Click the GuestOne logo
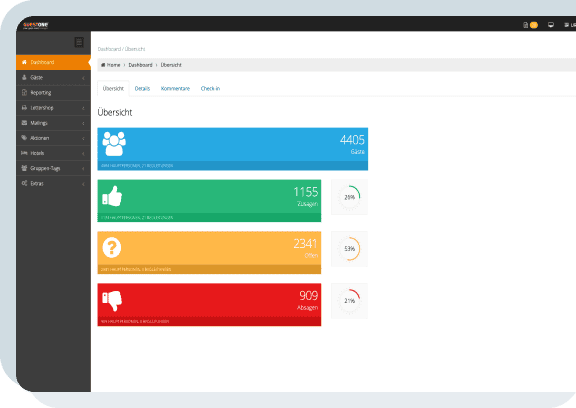 click(x=36, y=25)
